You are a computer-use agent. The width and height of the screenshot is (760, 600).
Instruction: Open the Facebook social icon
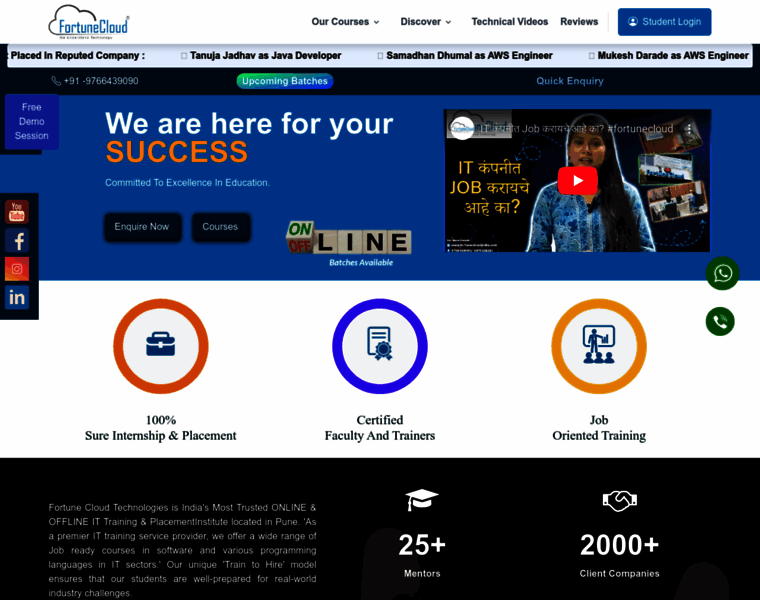pos(17,240)
